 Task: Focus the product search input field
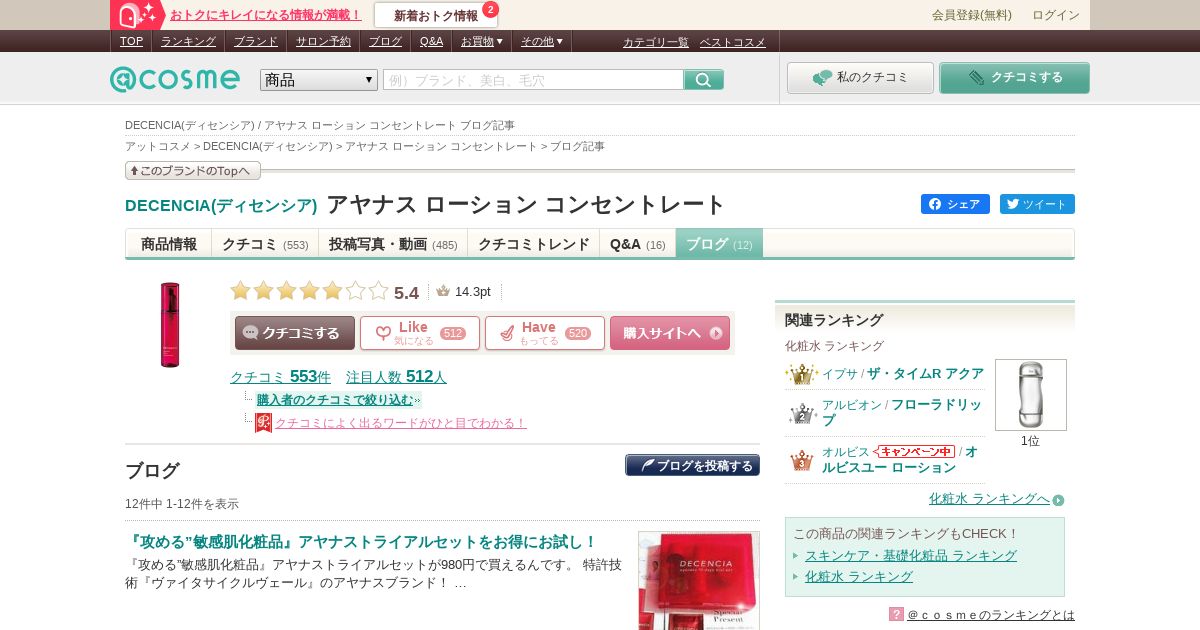click(x=533, y=80)
